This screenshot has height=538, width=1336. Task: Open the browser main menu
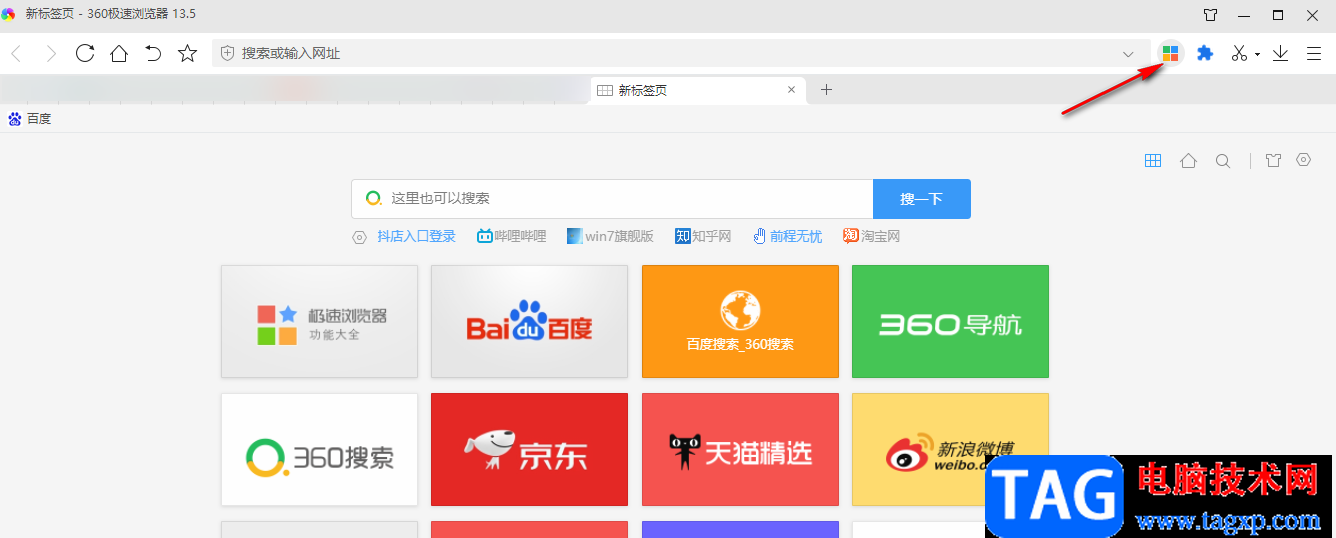click(x=1314, y=54)
